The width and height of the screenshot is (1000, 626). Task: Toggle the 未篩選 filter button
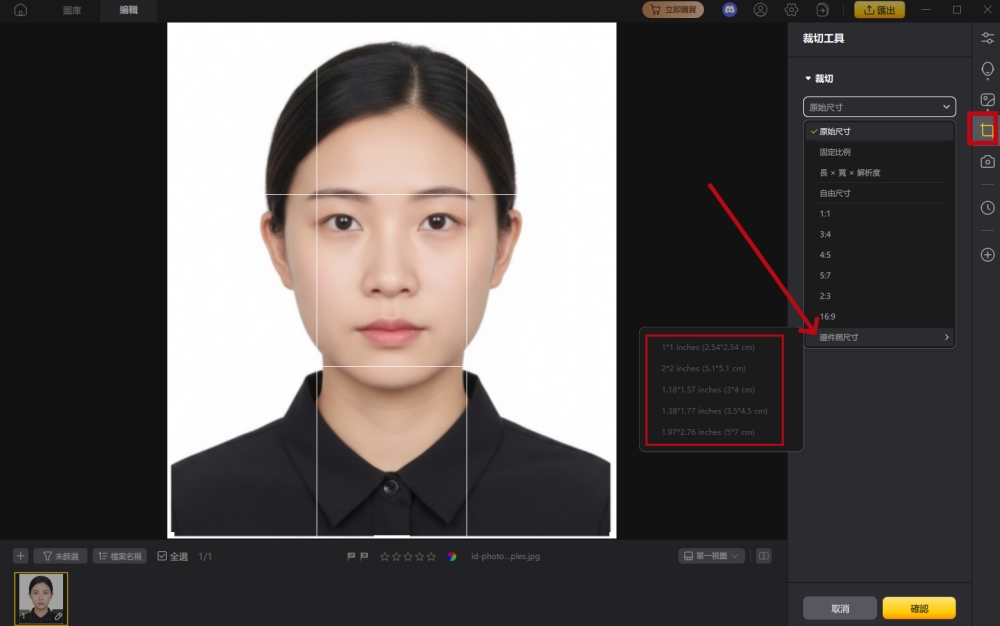coord(60,556)
